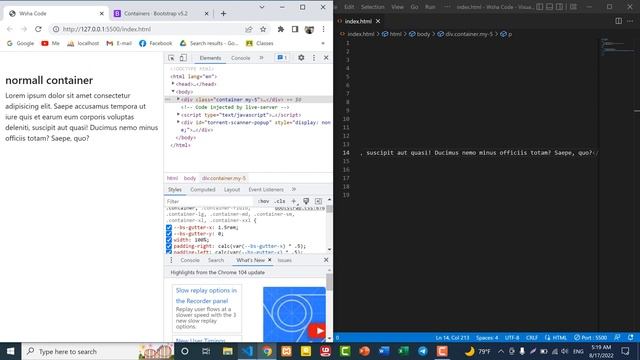Image resolution: width=640 pixels, height=360 pixels.
Task: Open Chrome tab search dropdown
Action: (262, 7)
